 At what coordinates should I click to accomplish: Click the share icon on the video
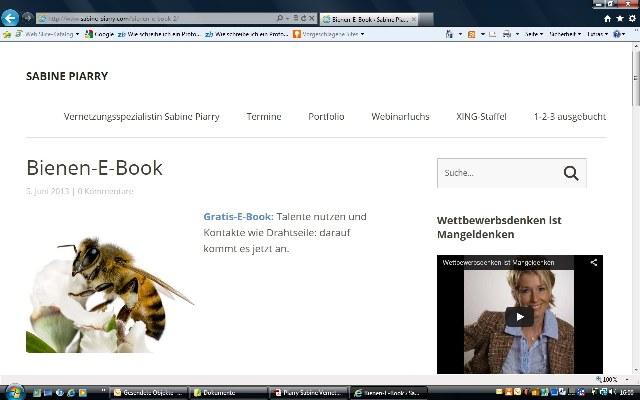(594, 262)
